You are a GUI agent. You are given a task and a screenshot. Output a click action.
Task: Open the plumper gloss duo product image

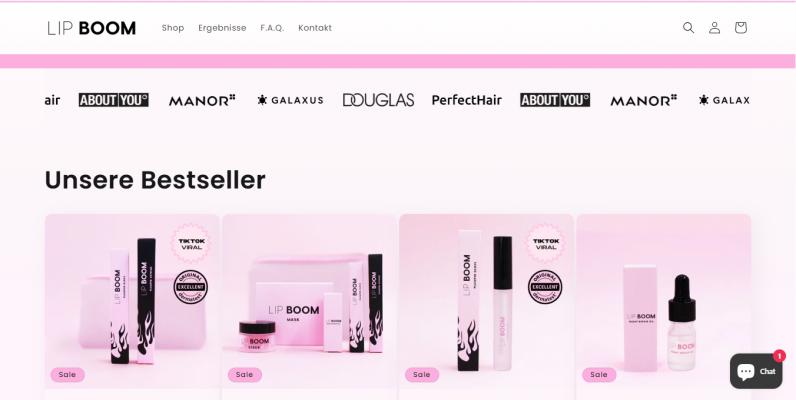[132, 301]
